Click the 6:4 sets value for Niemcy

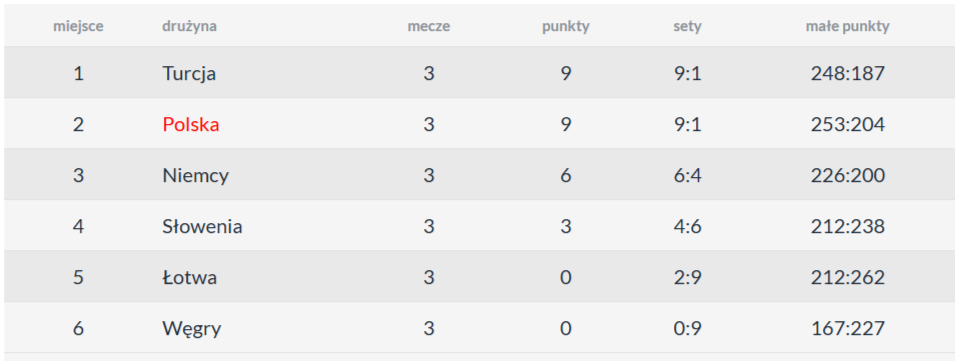point(687,175)
